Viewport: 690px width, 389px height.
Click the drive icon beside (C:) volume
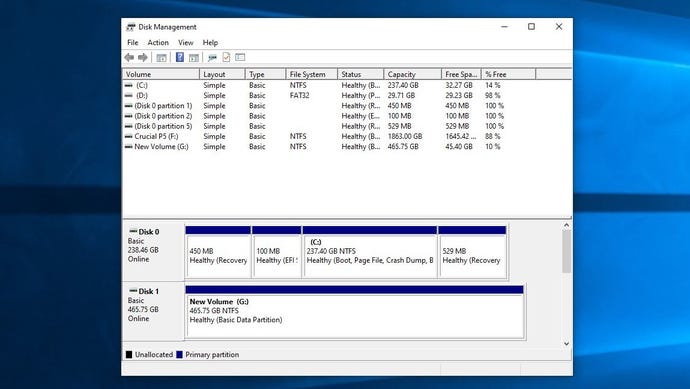[128, 85]
